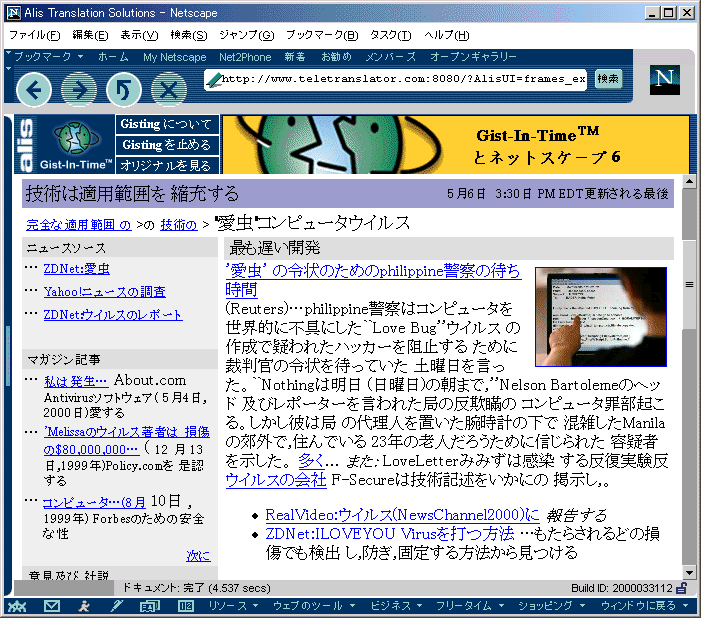Screen dimensions: 701x618
Task: Open the mail envelope icon in taskbar
Action: tap(51, 606)
